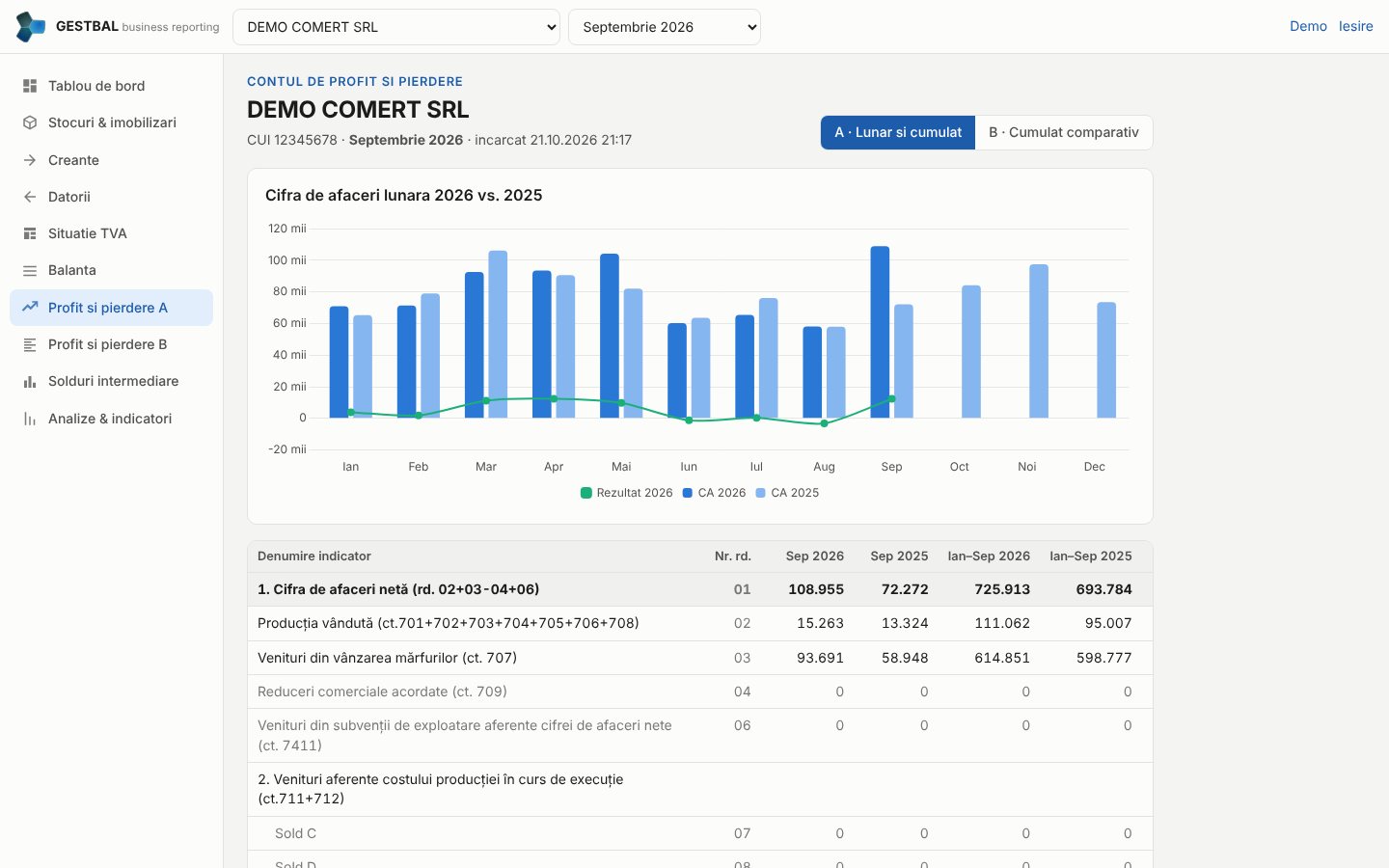Click the Iesire logout link

(x=1355, y=26)
